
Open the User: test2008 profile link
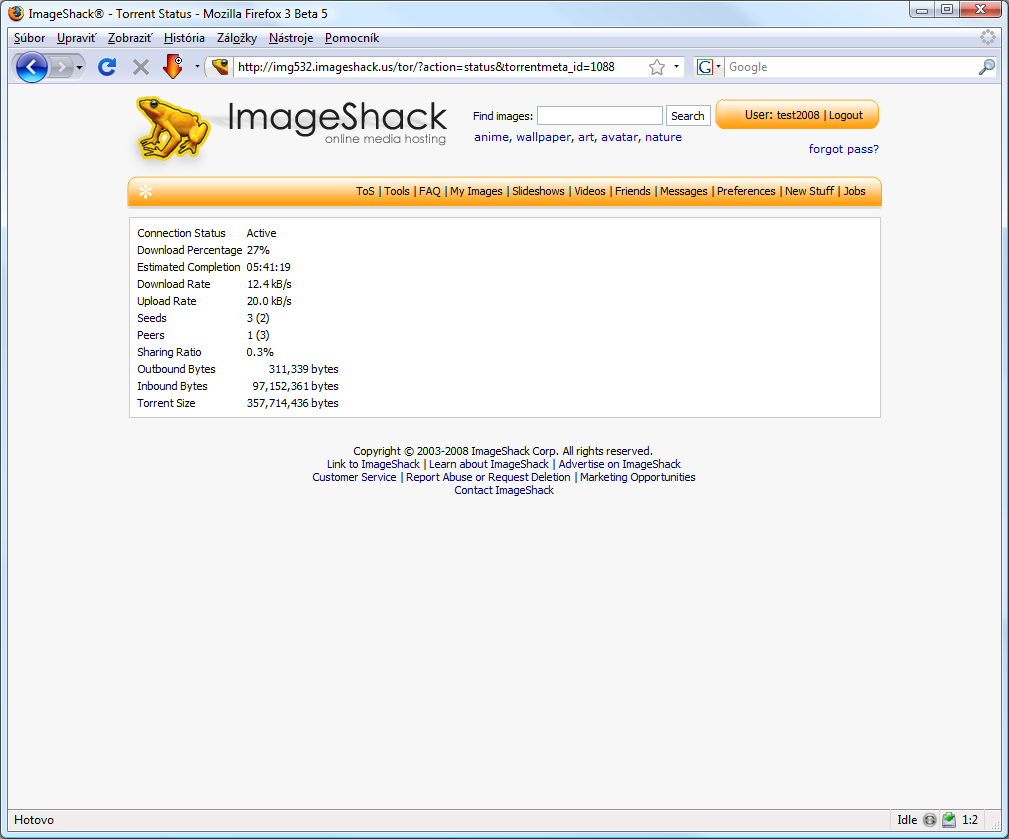tap(782, 115)
